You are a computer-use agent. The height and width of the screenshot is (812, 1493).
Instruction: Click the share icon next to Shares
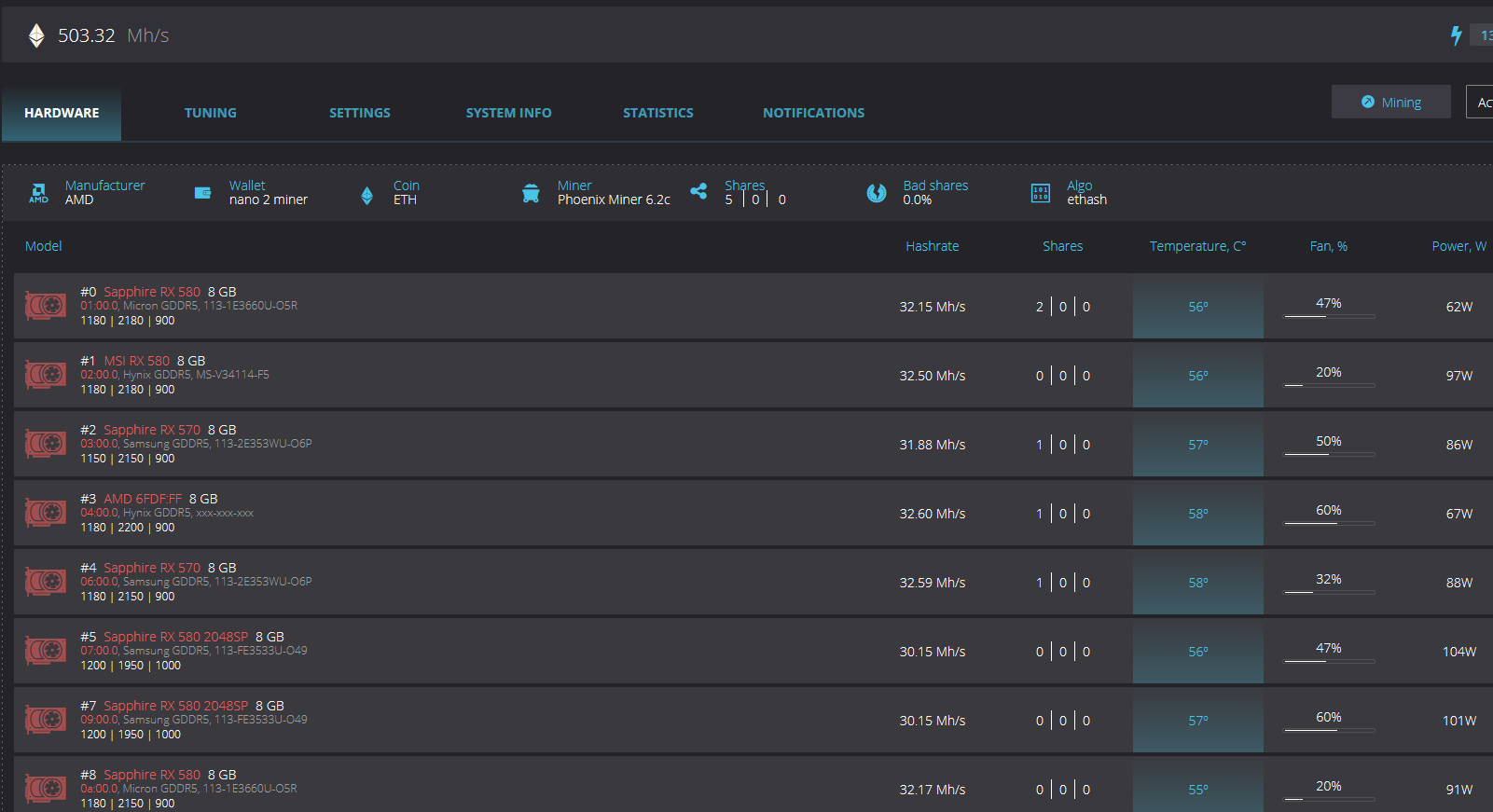click(698, 191)
